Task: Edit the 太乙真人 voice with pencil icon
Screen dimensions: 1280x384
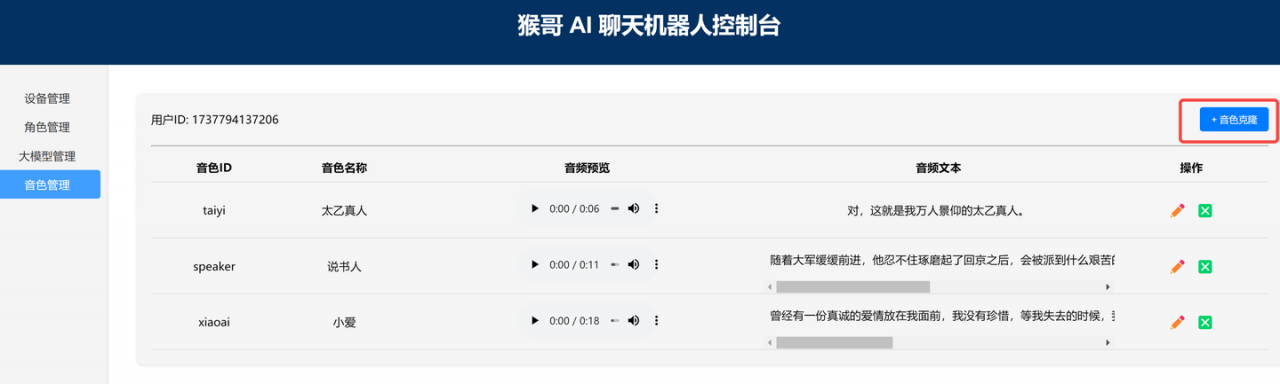Action: point(1177,210)
